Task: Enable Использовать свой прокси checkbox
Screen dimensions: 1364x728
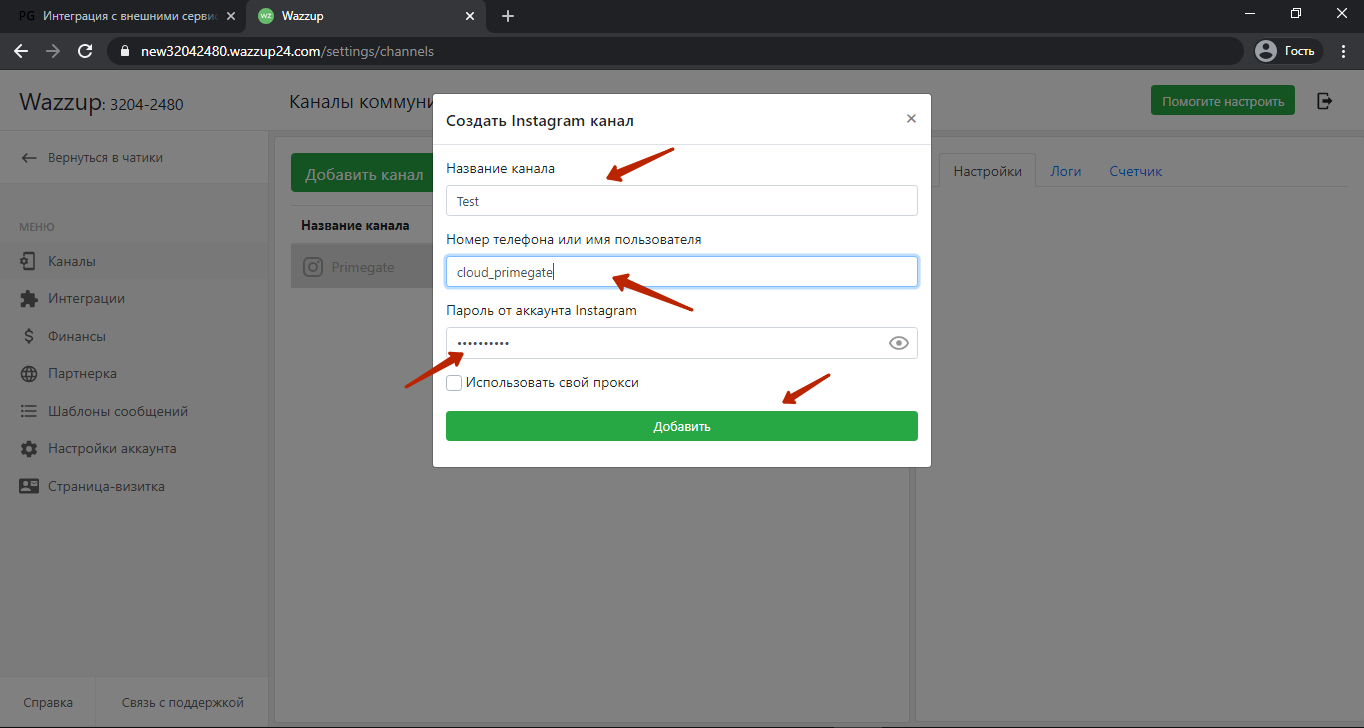Action: [454, 383]
